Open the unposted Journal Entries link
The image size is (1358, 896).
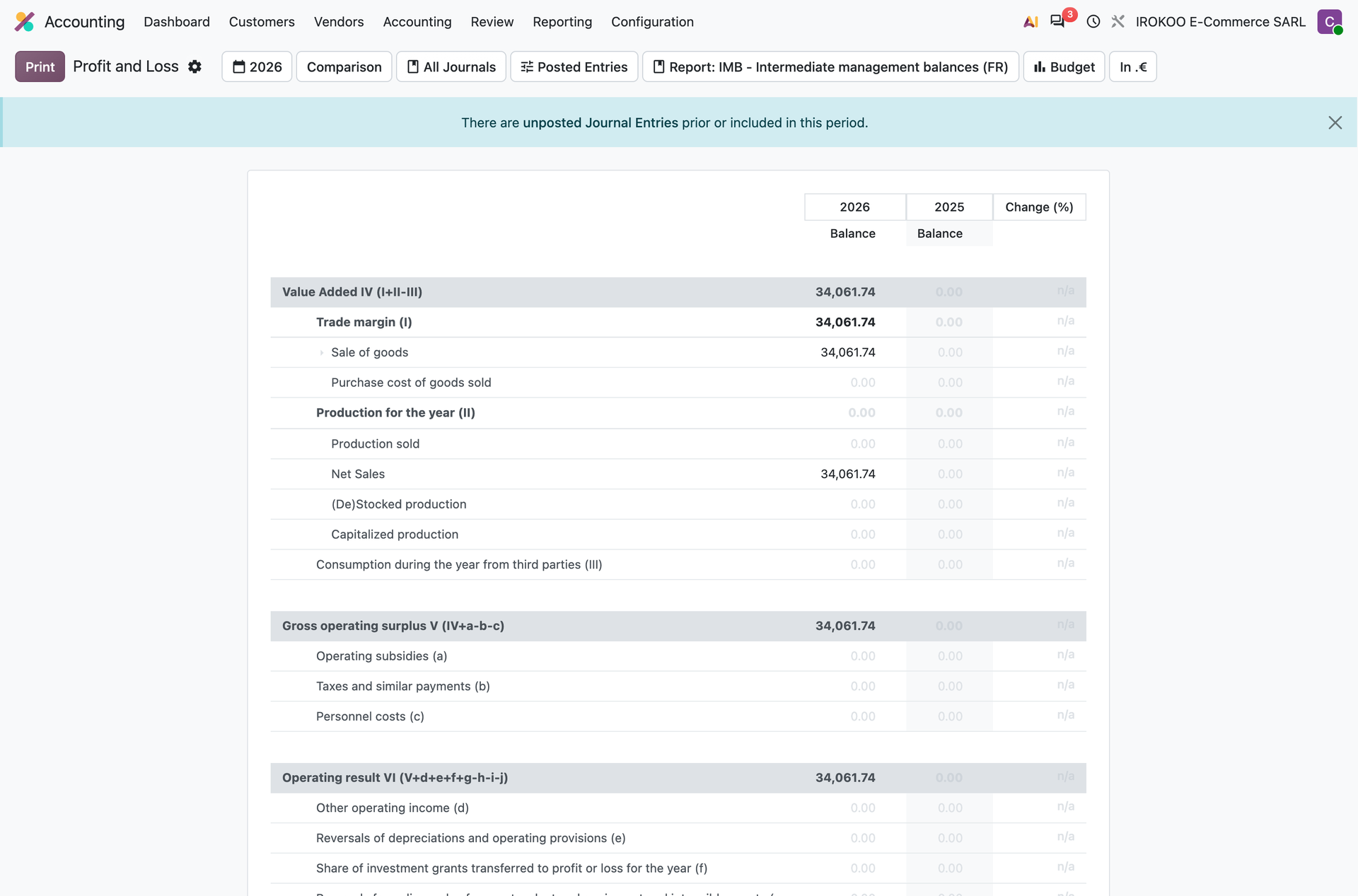pos(600,123)
